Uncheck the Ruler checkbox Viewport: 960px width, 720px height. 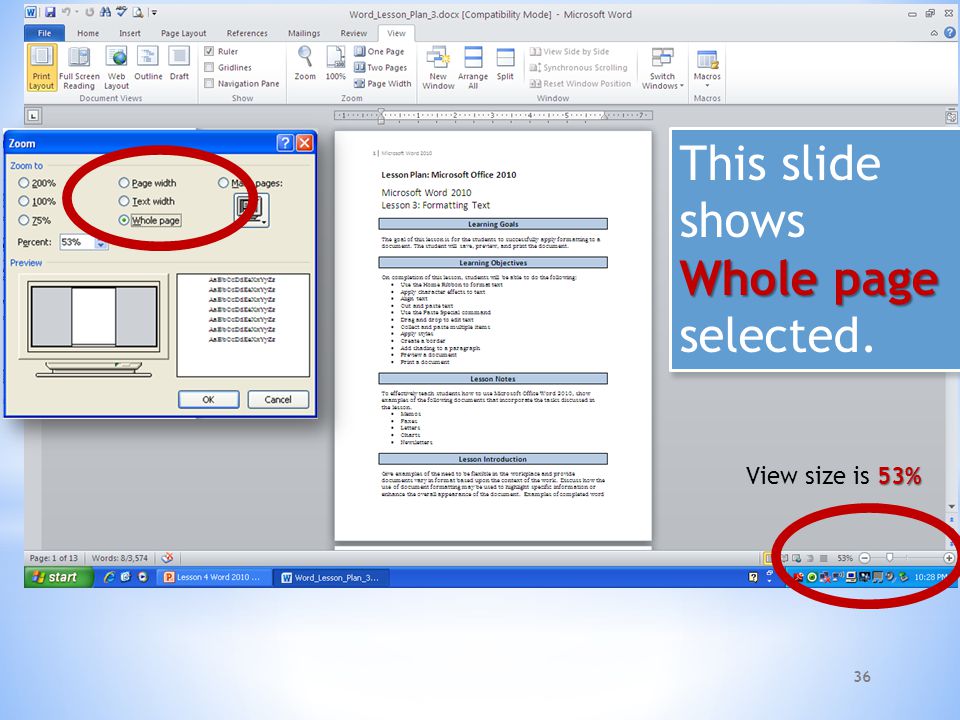click(x=209, y=51)
